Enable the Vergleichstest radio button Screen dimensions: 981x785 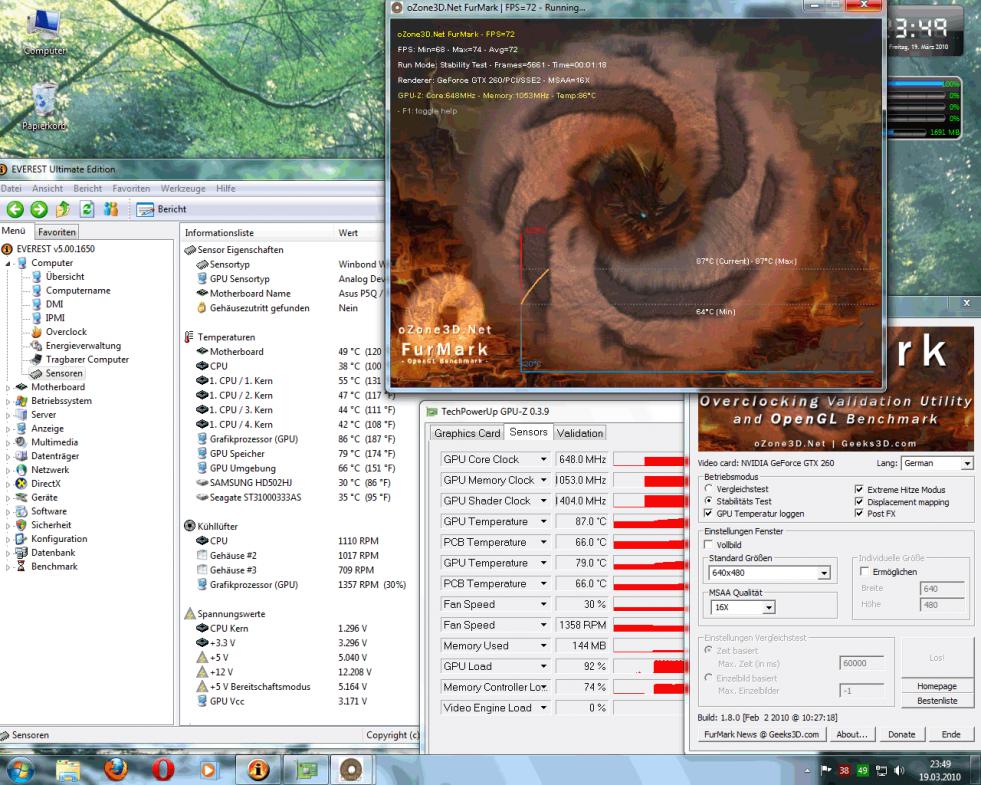[x=708, y=489]
